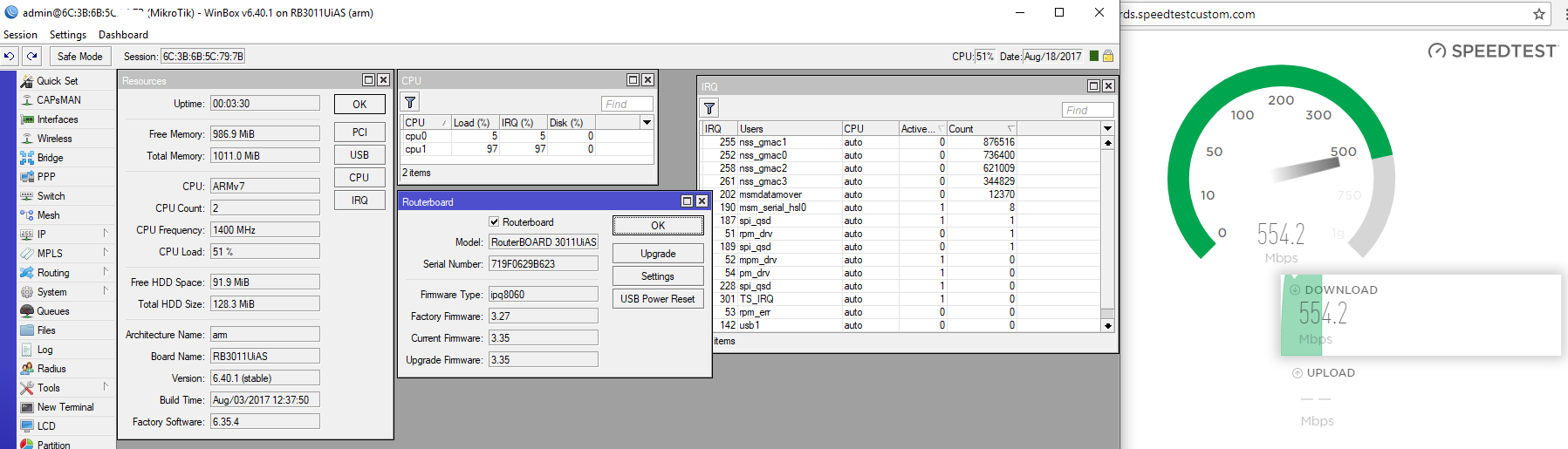Click USB Power Reset button
The width and height of the screenshot is (1568, 449).
pos(658,299)
